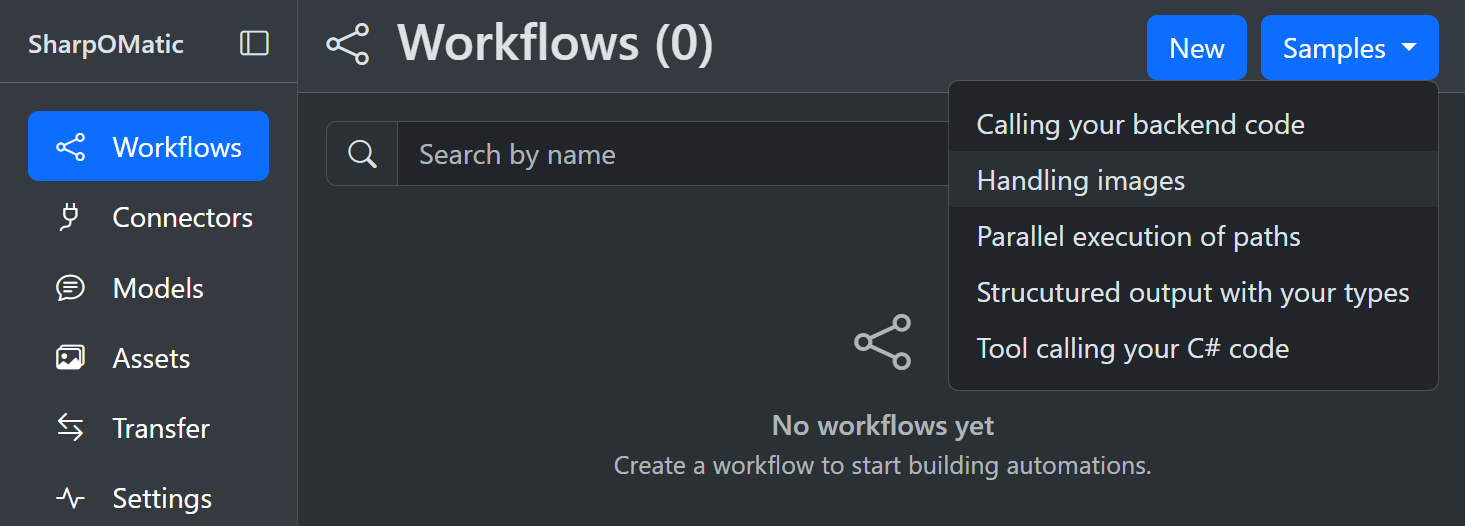Select 'Parallel execution of paths' sample
Screen dimensions: 1465x526
point(1138,236)
